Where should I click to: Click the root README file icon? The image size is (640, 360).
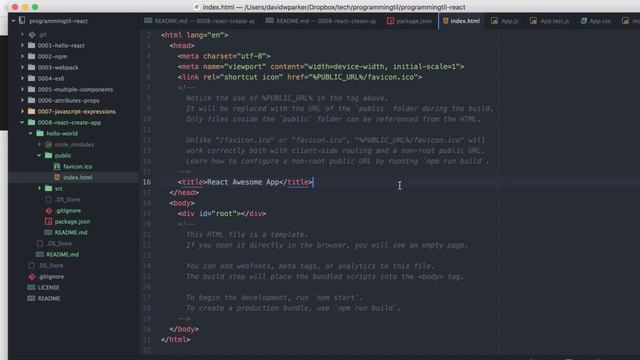pos(31,298)
